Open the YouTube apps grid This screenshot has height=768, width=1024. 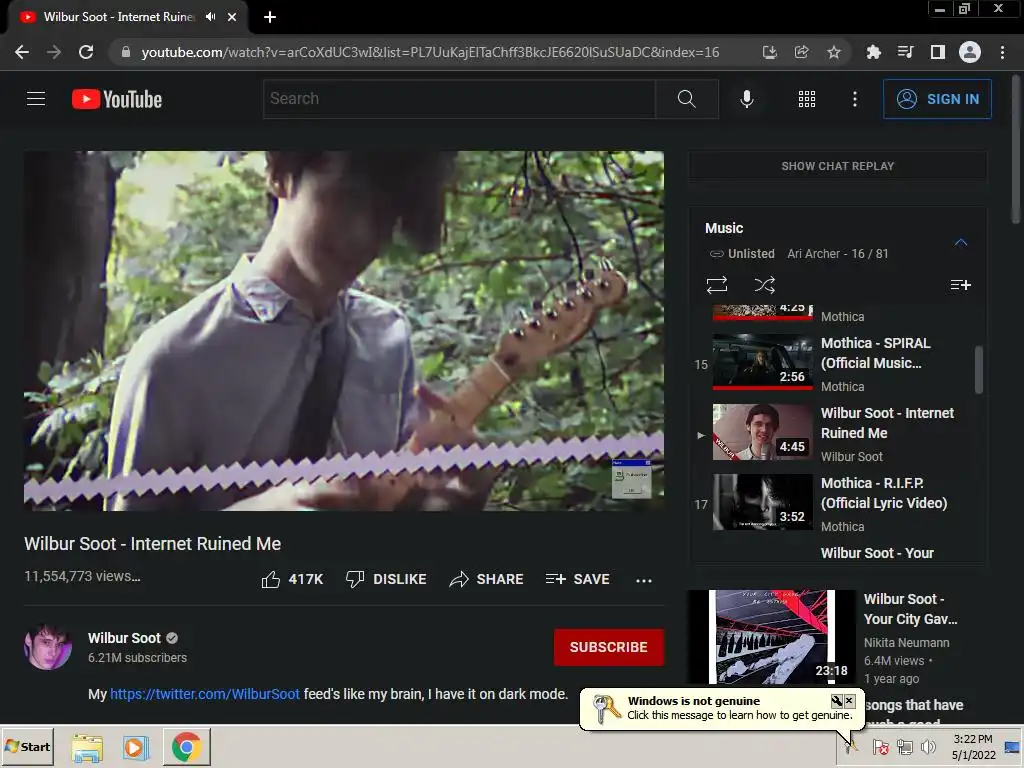click(807, 99)
